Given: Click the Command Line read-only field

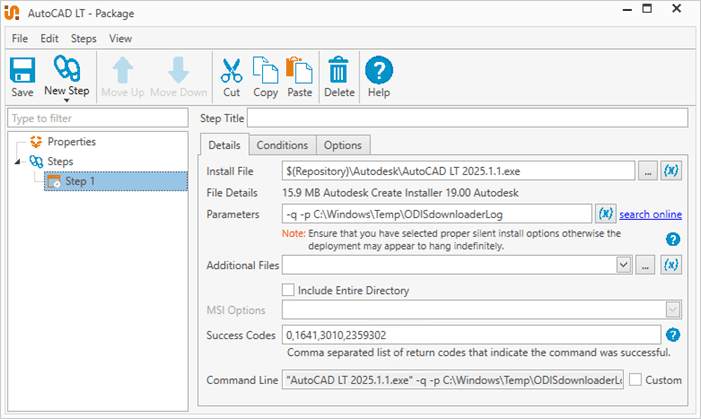Looking at the screenshot, I should [x=452, y=380].
